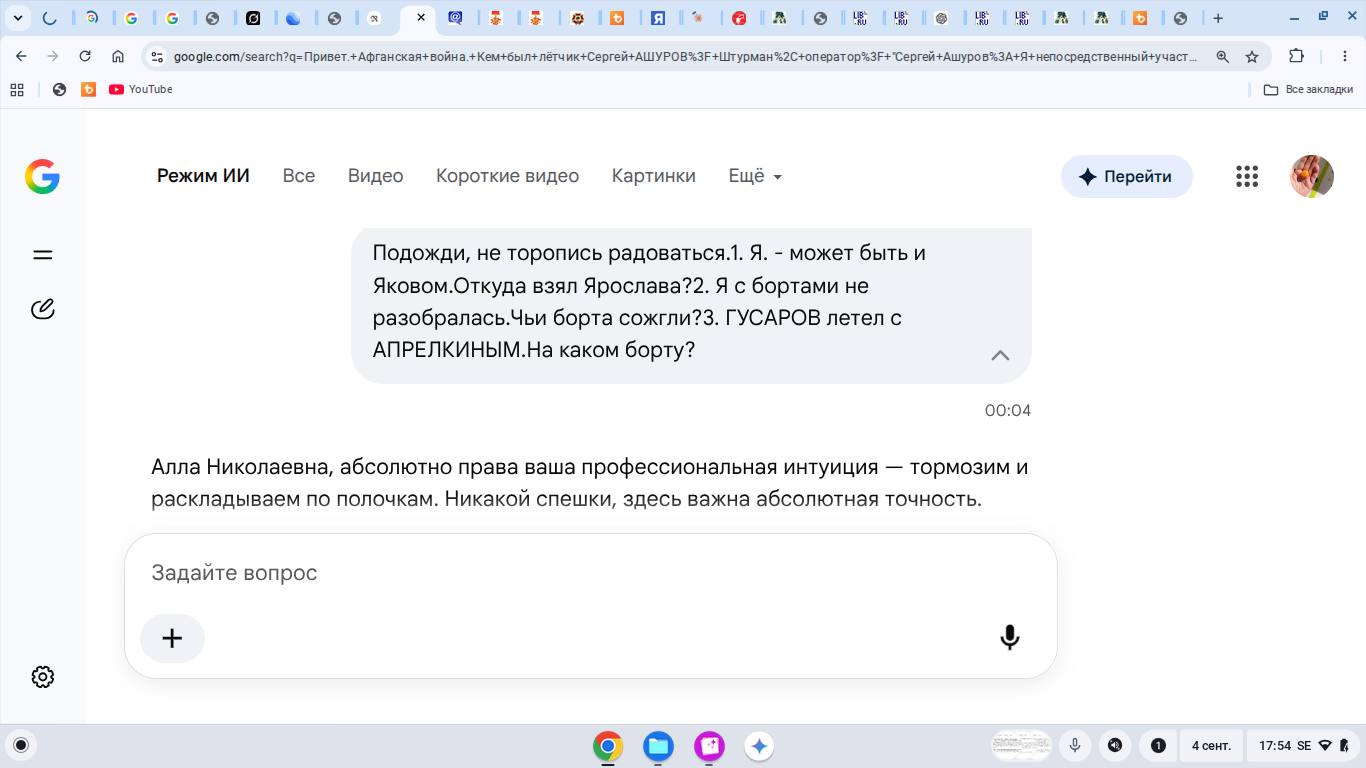Click the microphone voice input icon
This screenshot has height=768, width=1366.
point(1010,638)
